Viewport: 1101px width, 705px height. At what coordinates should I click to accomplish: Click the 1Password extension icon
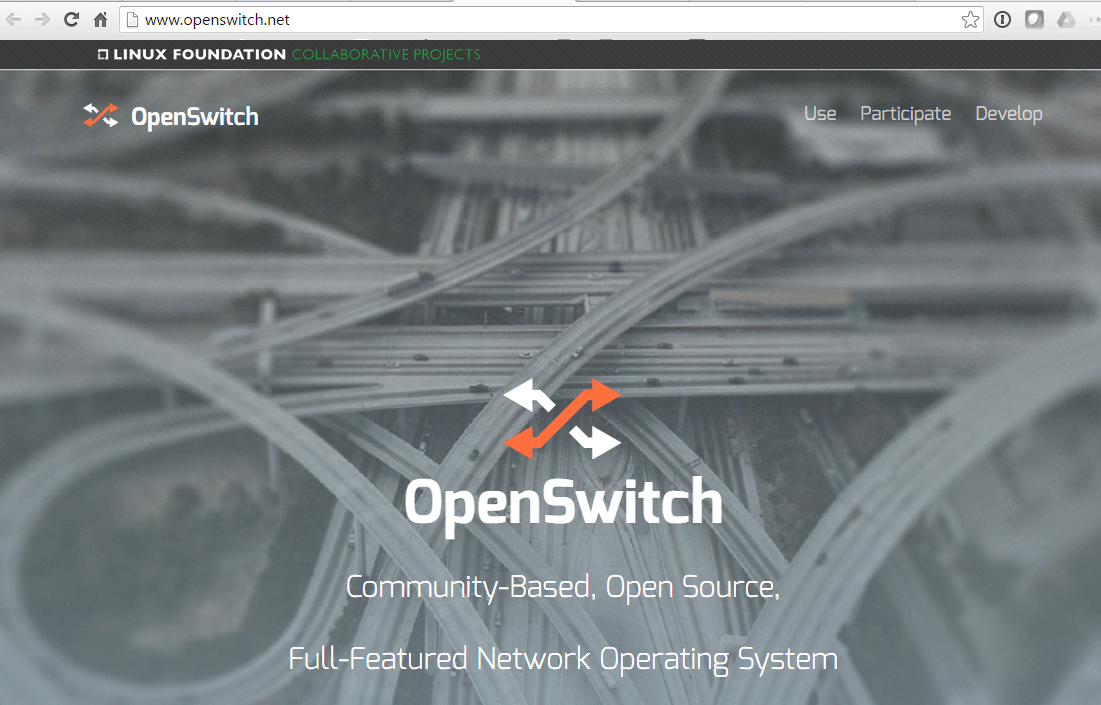1002,19
